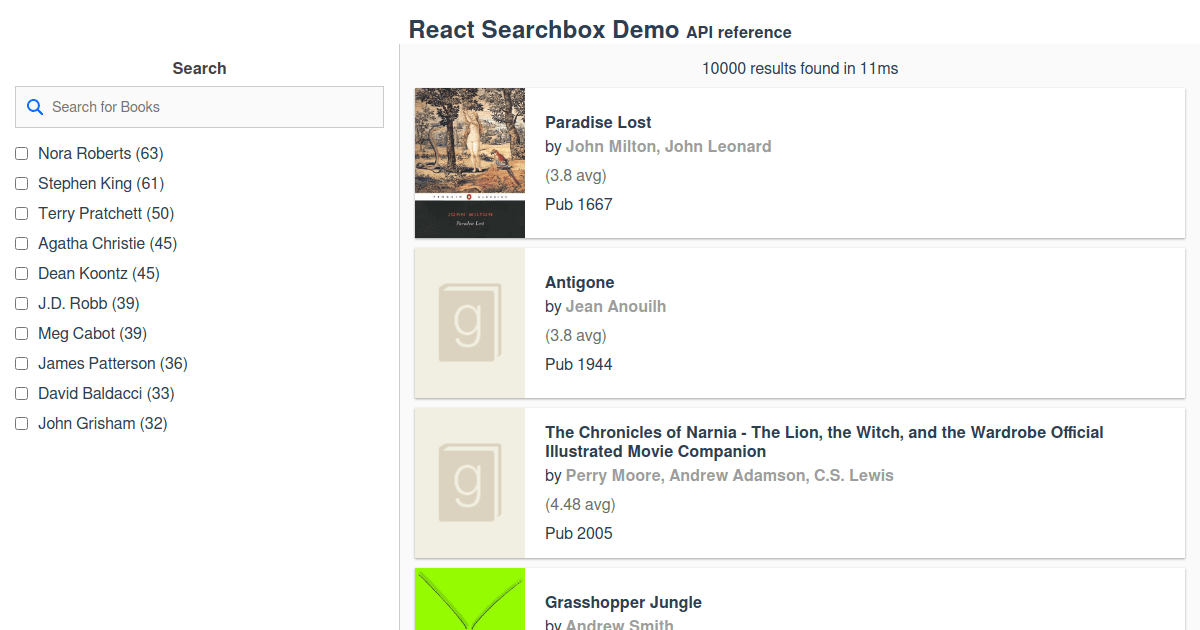Select the Meg Cabot checkbox
The height and width of the screenshot is (630, 1200).
pos(21,333)
